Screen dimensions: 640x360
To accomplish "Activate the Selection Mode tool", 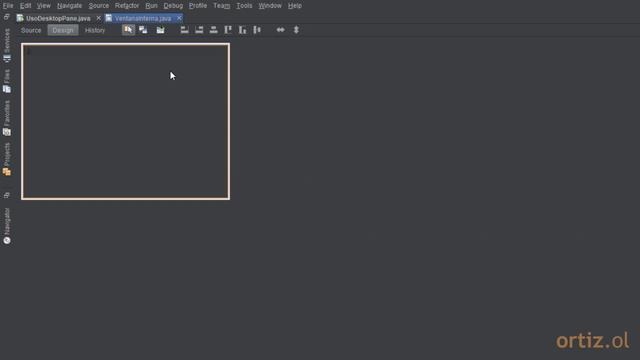I will pos(128,30).
